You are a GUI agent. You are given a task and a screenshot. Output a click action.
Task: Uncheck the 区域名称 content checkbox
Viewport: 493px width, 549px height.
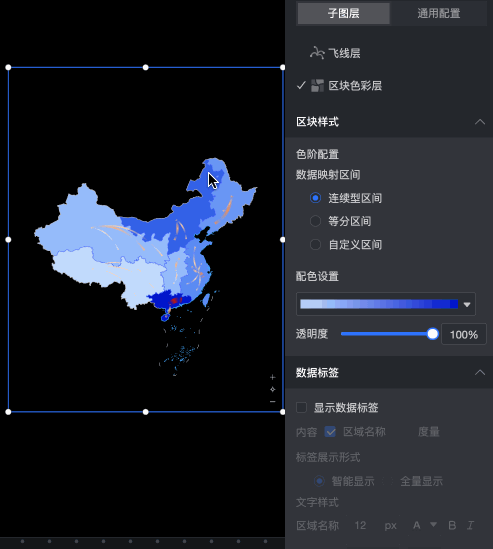[x=330, y=432]
